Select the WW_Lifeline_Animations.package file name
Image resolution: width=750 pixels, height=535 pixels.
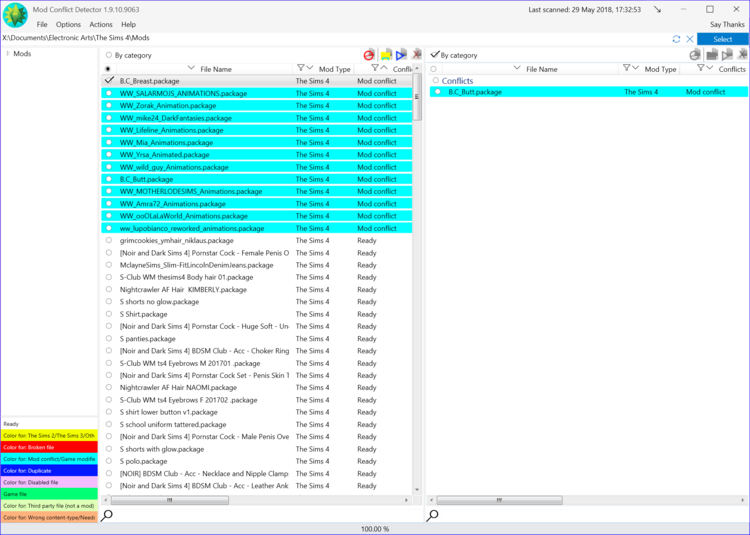click(171, 130)
